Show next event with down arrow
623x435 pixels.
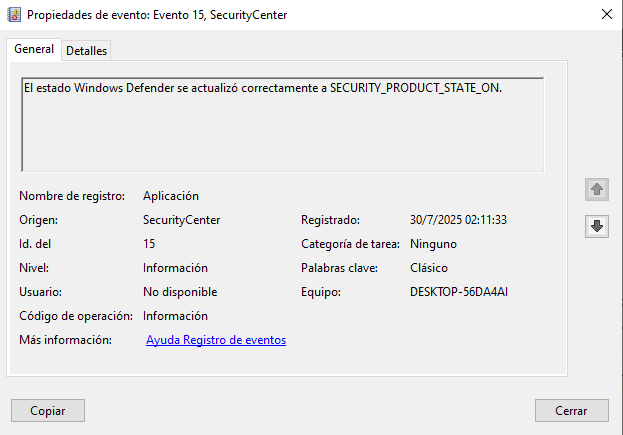(596, 226)
